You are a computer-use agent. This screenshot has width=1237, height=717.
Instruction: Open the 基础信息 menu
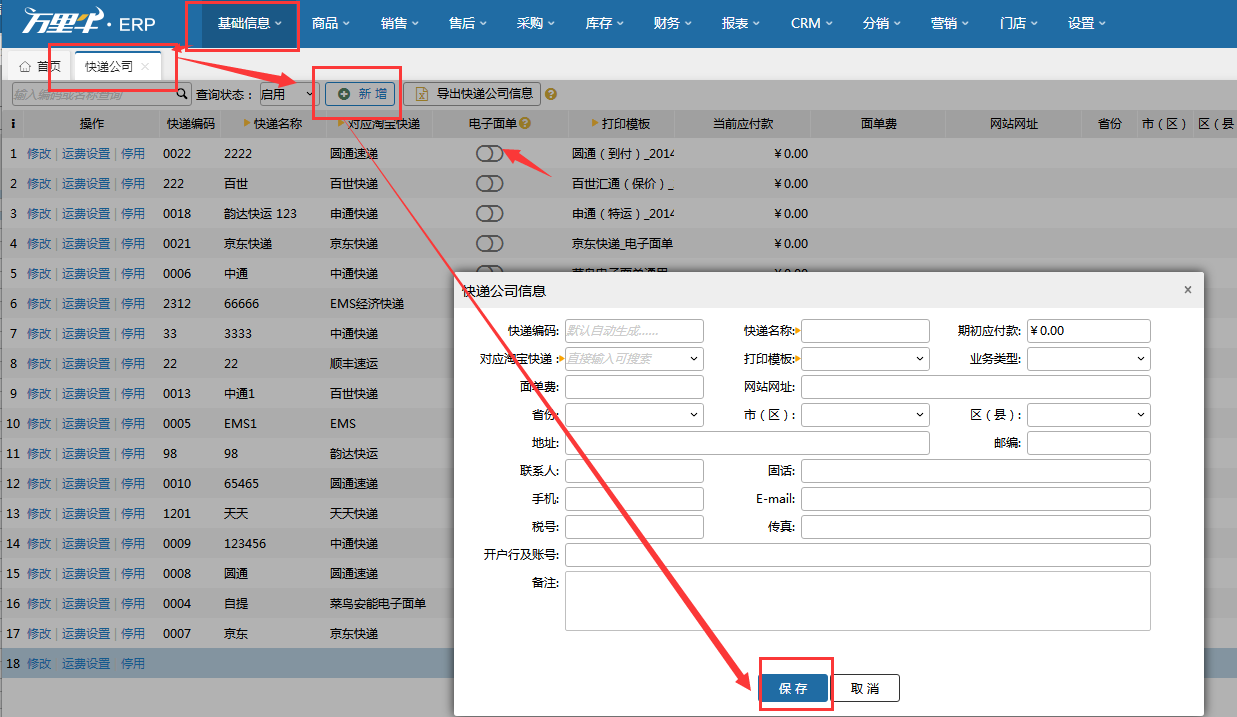click(x=250, y=23)
